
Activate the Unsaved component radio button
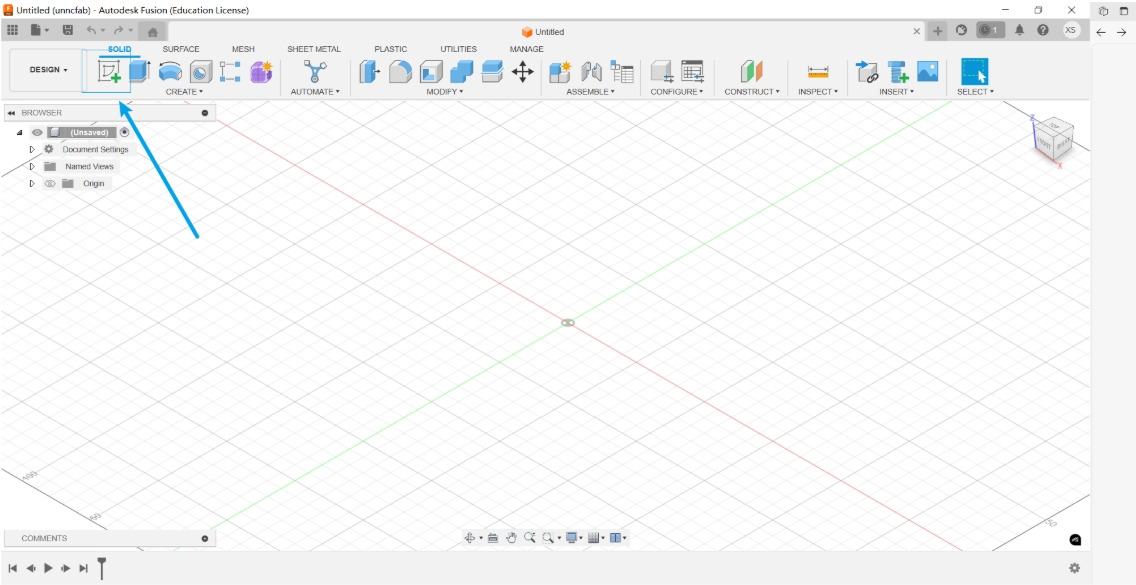click(125, 132)
